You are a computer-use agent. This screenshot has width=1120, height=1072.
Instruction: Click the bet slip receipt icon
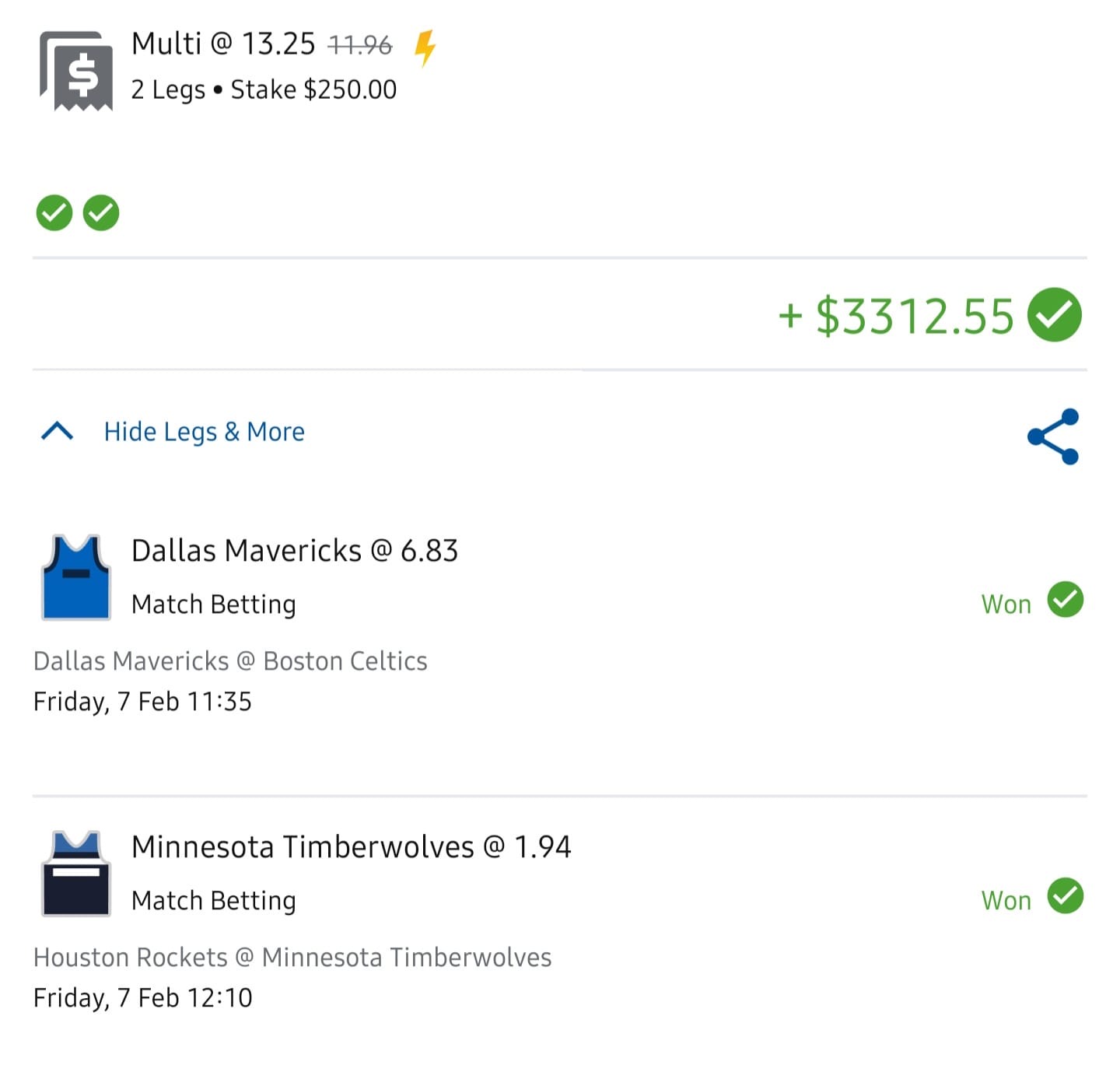76,72
